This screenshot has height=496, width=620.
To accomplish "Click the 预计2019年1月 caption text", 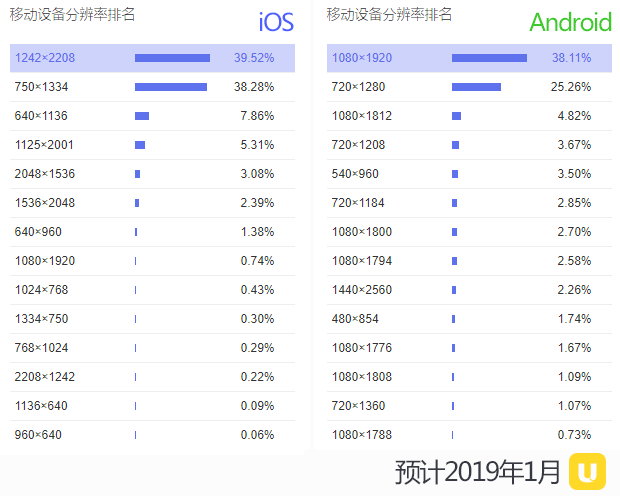I will (x=478, y=472).
